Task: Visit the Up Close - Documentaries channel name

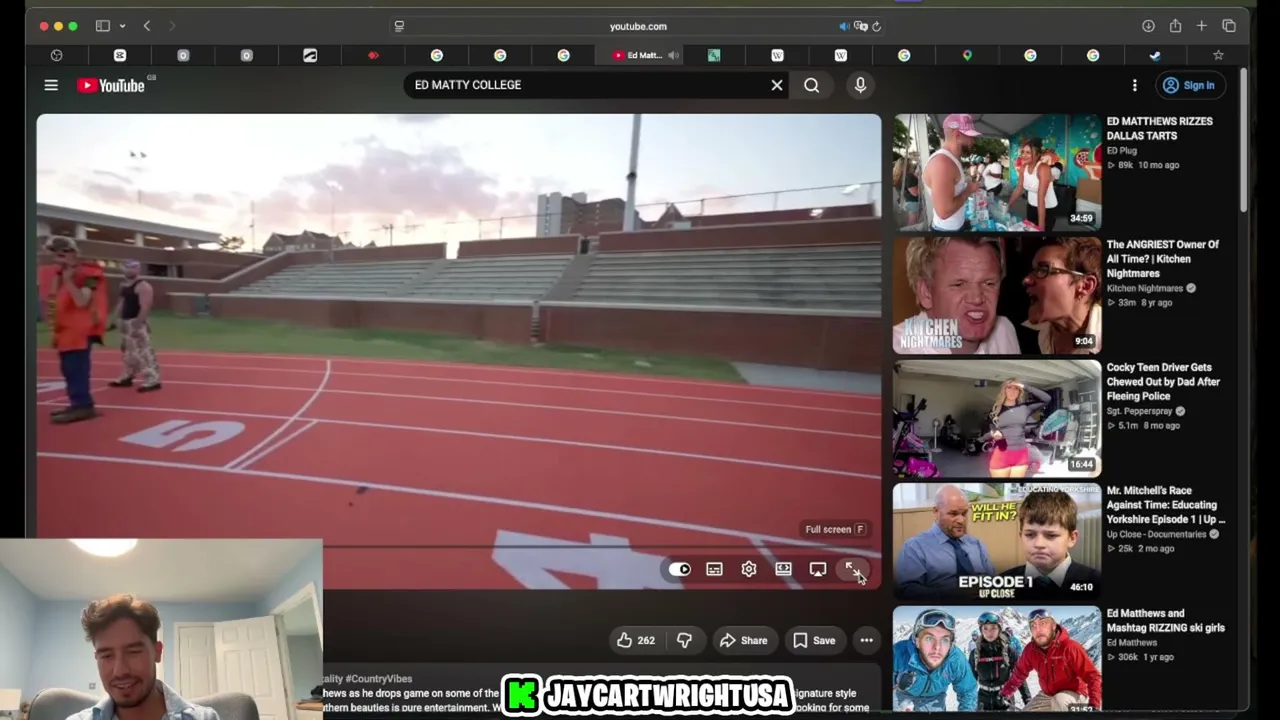Action: (x=1156, y=535)
